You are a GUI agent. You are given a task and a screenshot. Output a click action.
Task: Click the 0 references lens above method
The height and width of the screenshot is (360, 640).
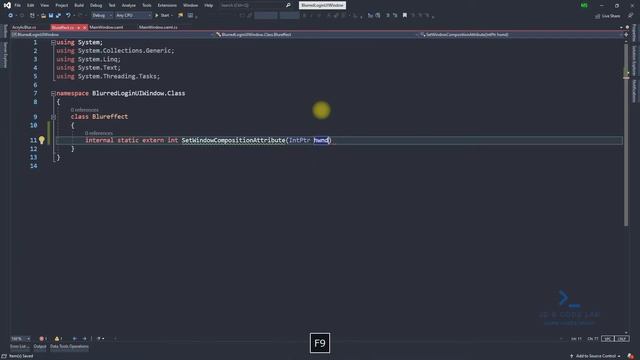(99, 133)
